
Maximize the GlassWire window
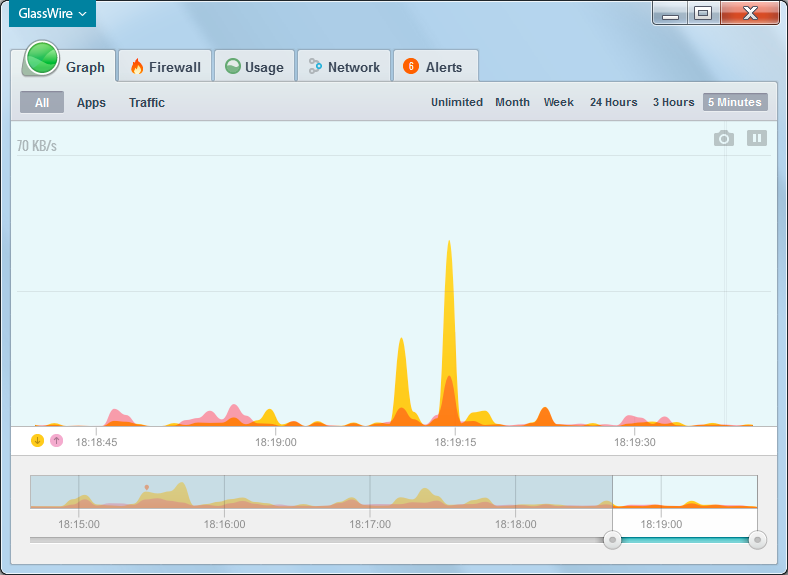(703, 13)
